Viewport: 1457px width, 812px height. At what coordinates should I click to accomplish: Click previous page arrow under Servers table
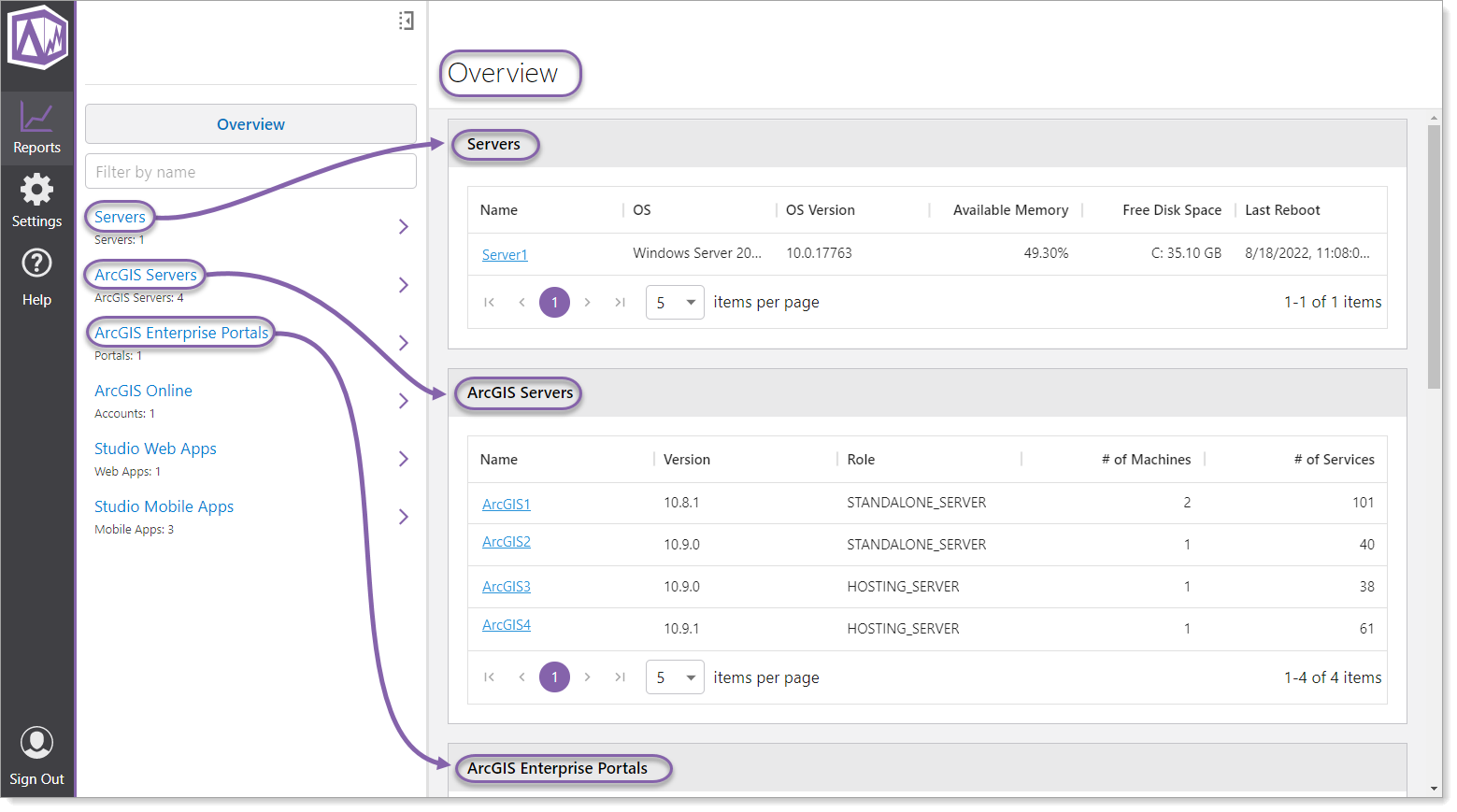pos(521,302)
